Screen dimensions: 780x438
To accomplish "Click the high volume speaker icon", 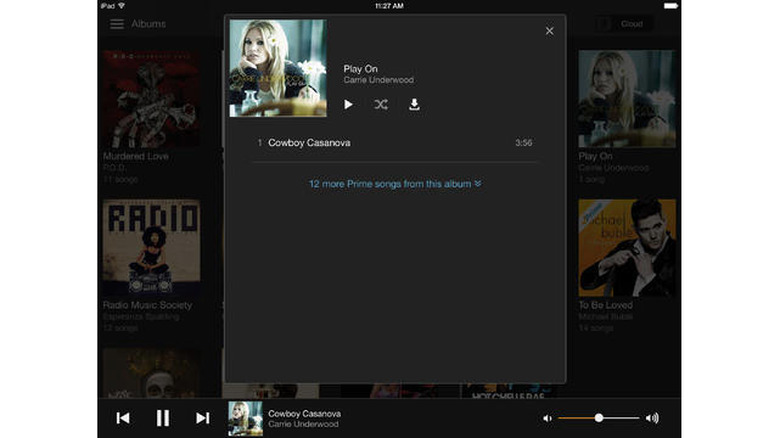I will (x=652, y=418).
